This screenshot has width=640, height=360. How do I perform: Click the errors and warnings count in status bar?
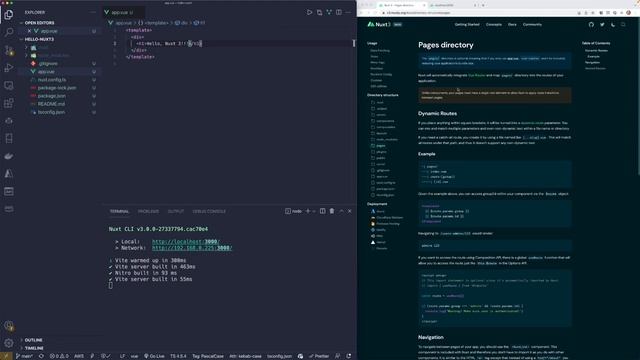(x=59, y=356)
